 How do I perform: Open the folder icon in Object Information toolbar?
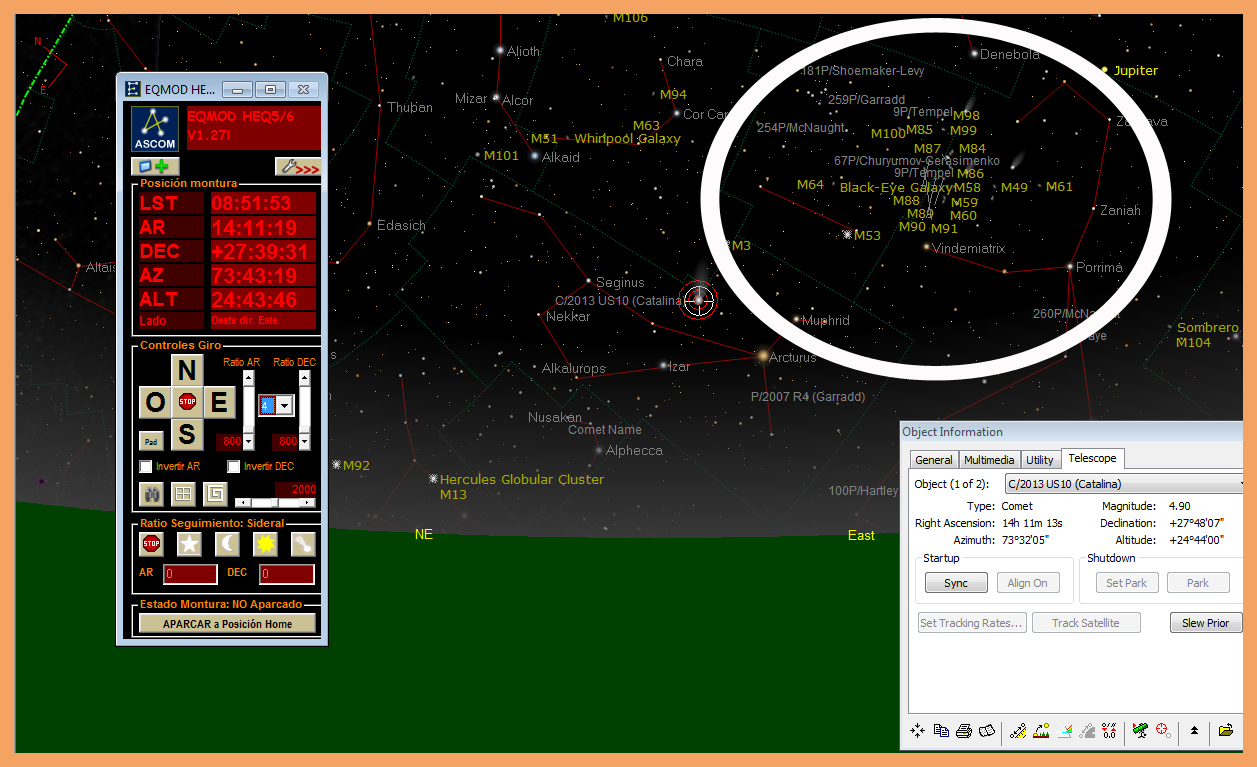click(1226, 731)
